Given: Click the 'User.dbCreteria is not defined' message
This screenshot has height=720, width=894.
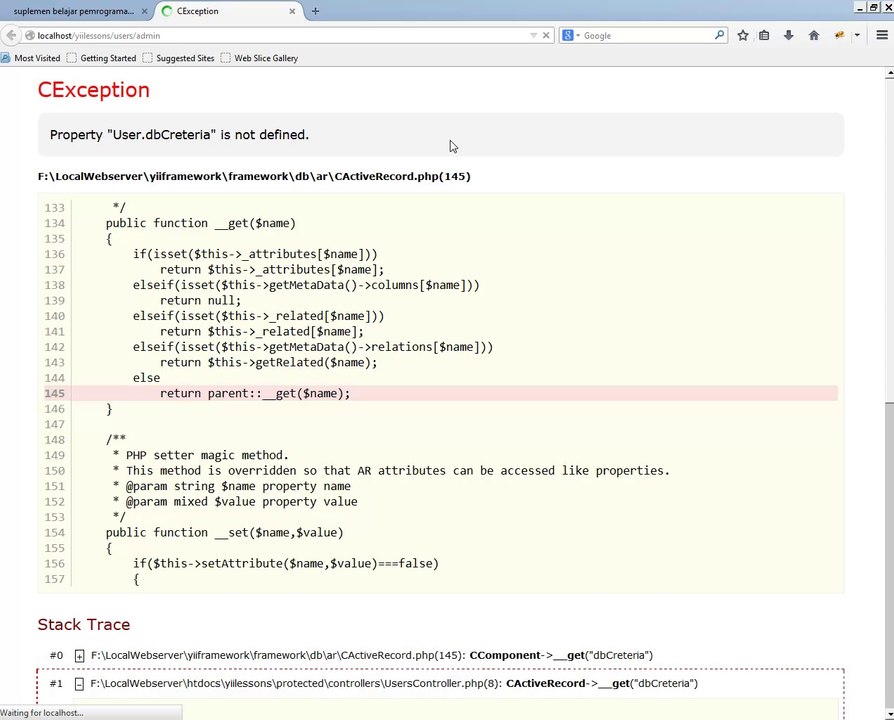Looking at the screenshot, I should point(179,135).
